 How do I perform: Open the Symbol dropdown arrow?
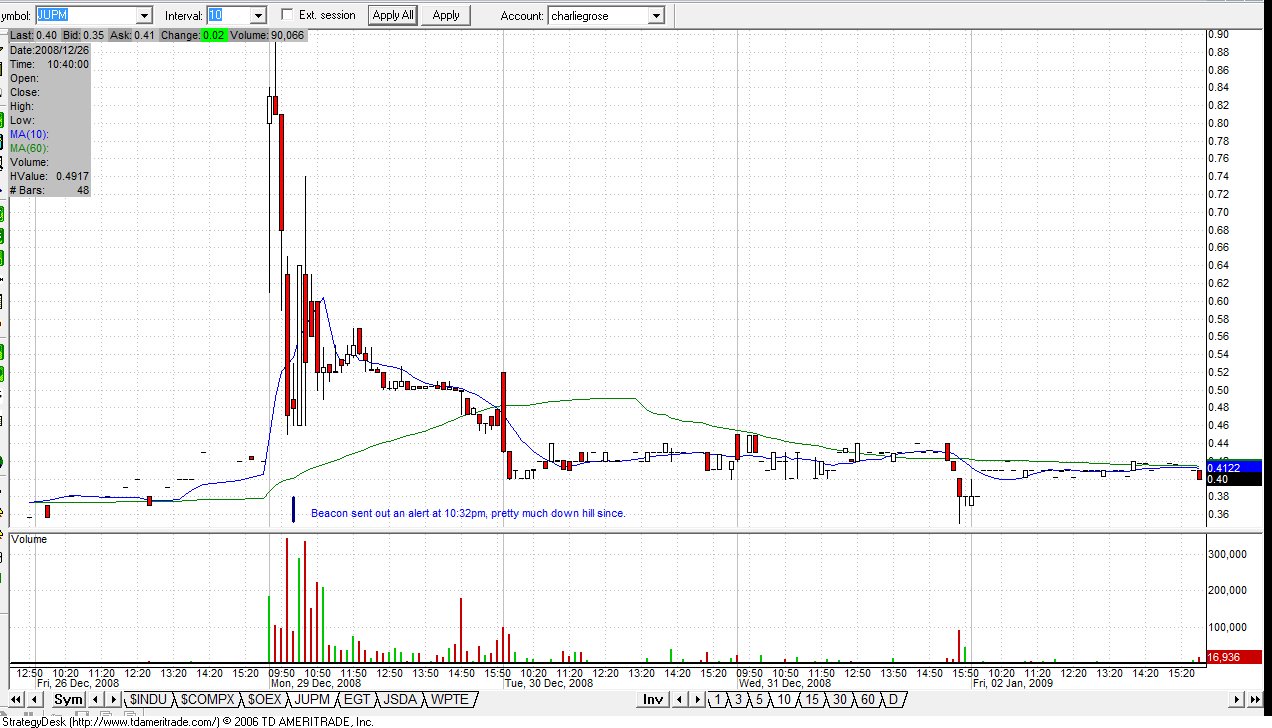click(x=143, y=16)
